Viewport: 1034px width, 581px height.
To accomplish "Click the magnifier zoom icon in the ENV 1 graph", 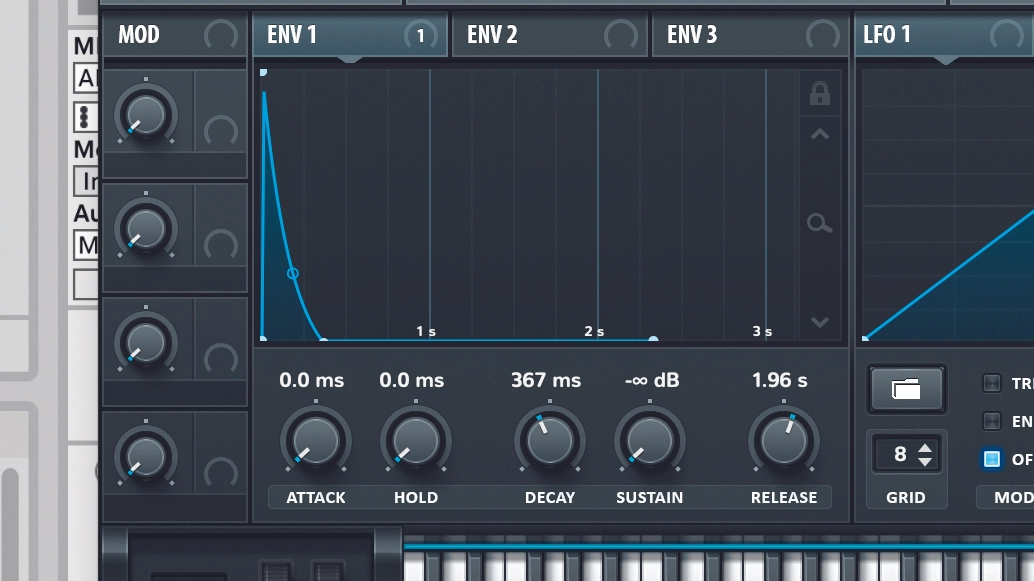I will pyautogui.click(x=820, y=224).
